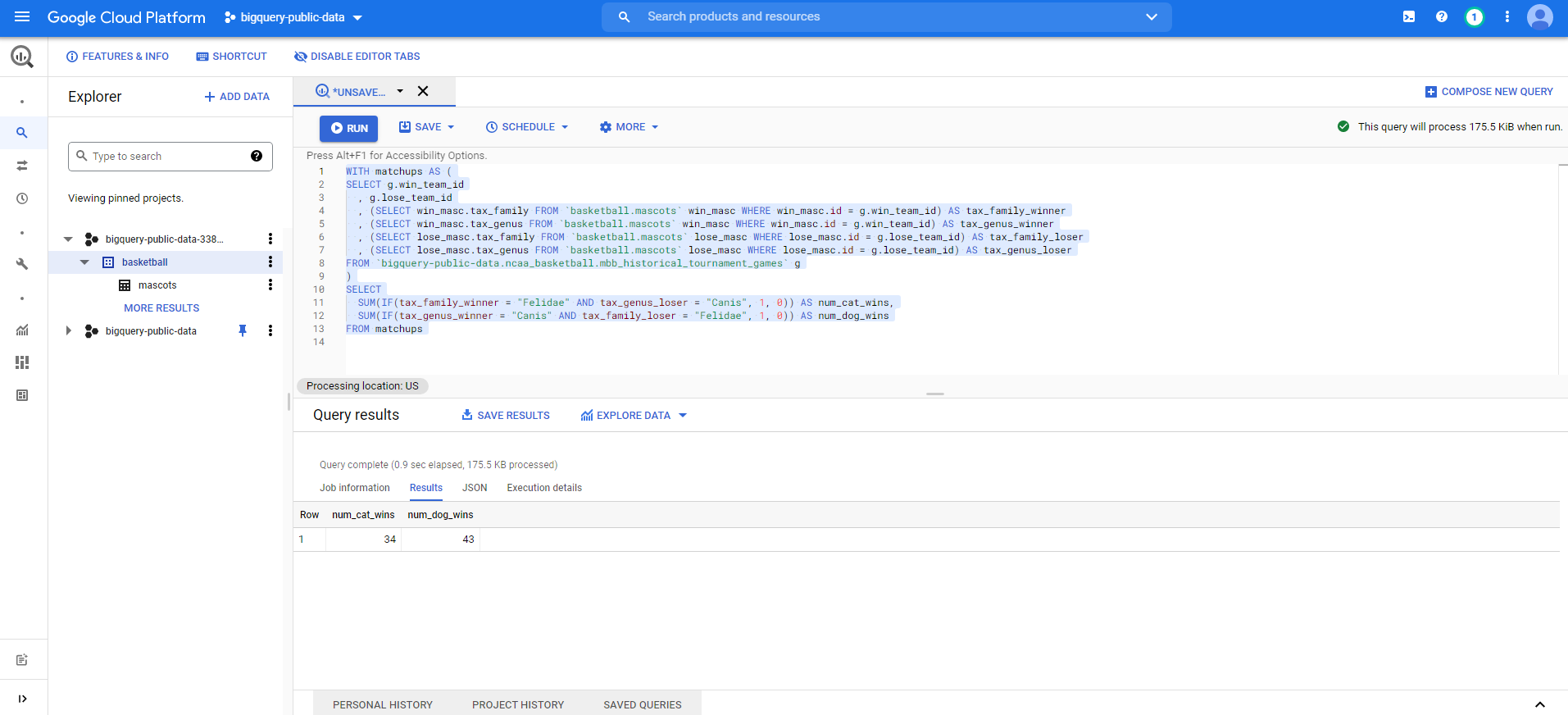Click DISABLE EDITOR TABS
The image size is (1568, 715).
pos(357,57)
